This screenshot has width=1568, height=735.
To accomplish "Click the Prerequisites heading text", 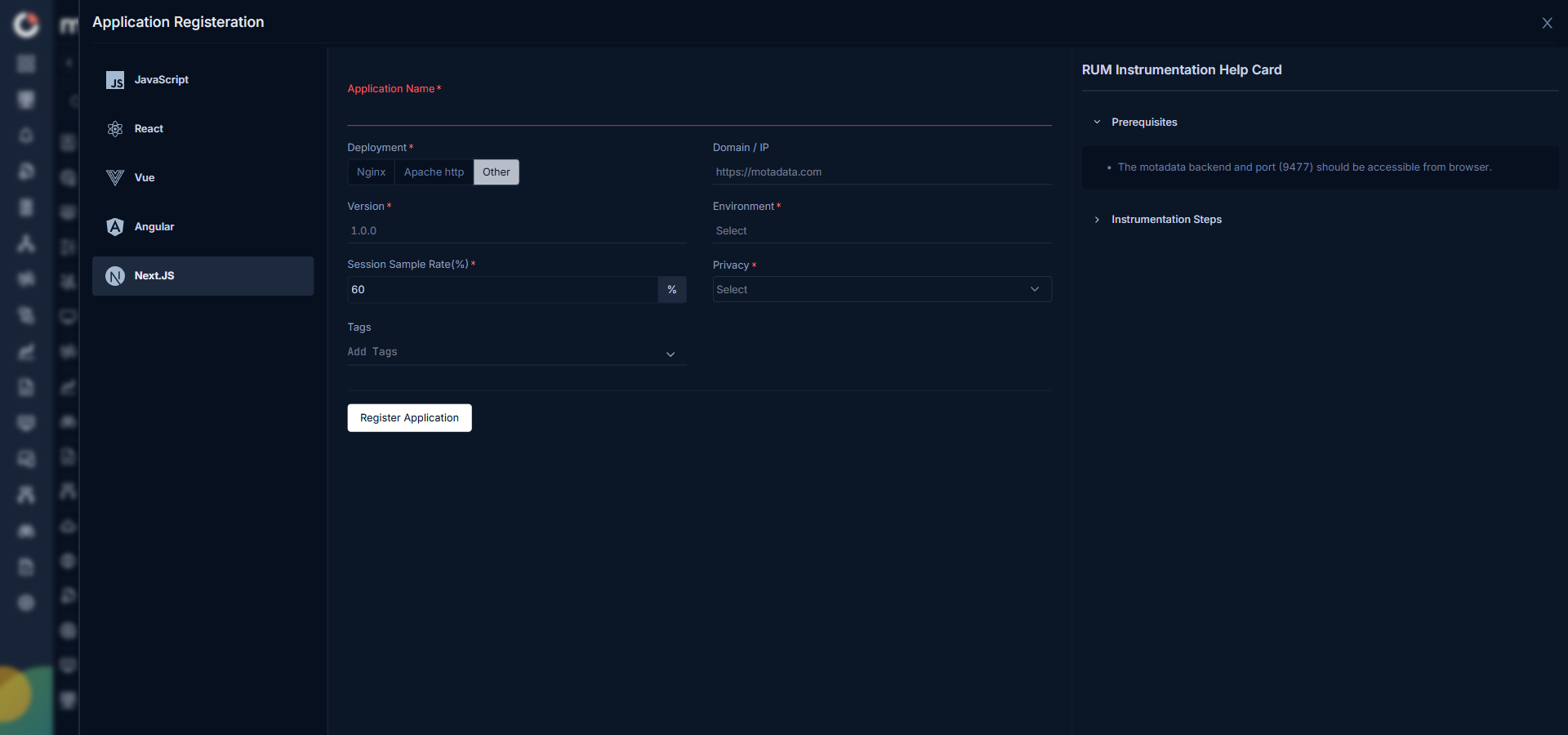I will 1144,122.
